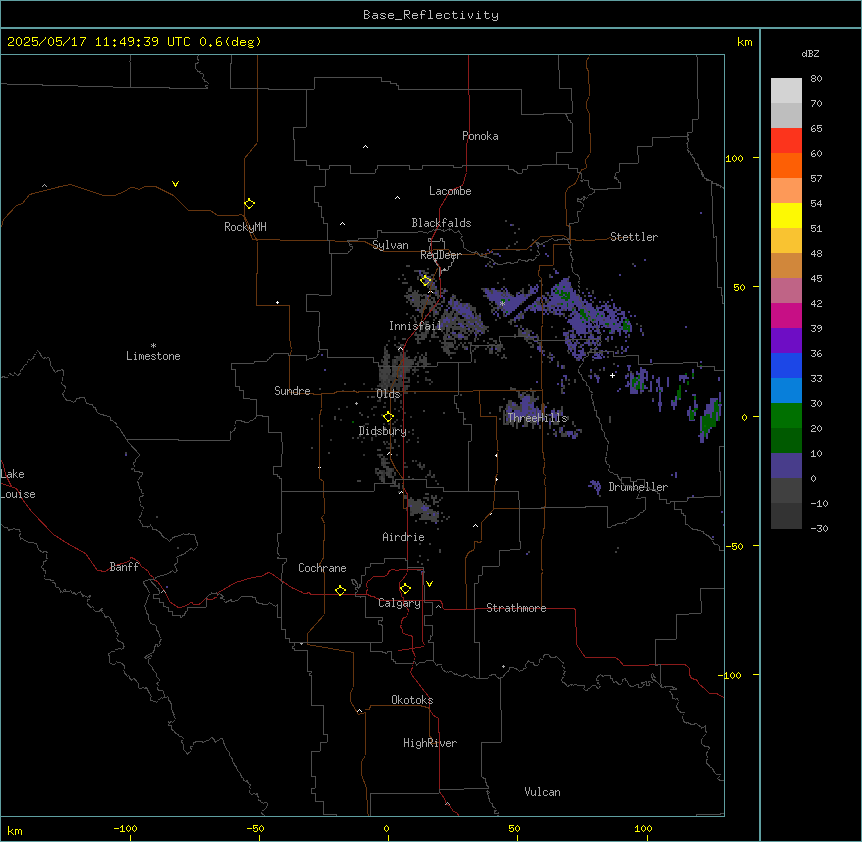This screenshot has width=862, height=842.
Task: Click the ThreeHills label
Action: tap(537, 418)
